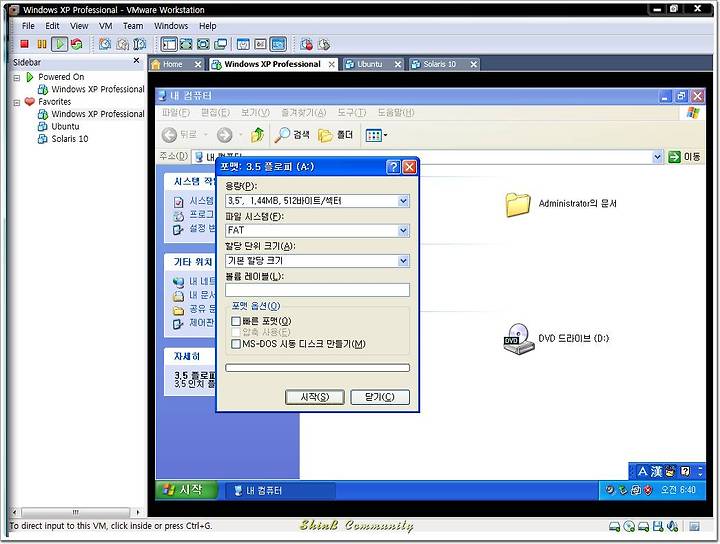
Task: Open the VMware VM menu
Action: click(106, 26)
